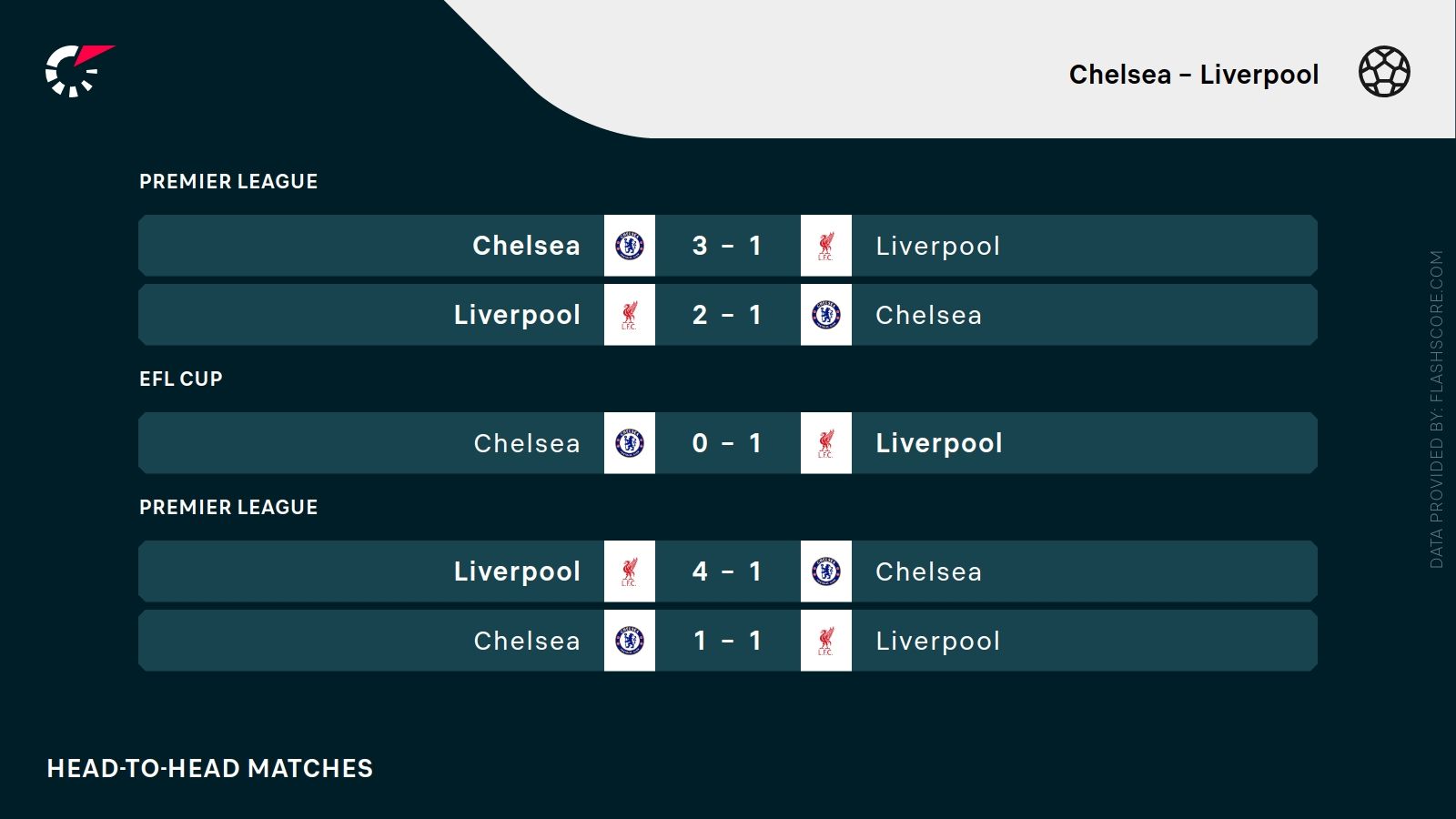The image size is (1456, 819).
Task: Click Chelsea's crest in the EFL Cup match
Action: point(630,443)
